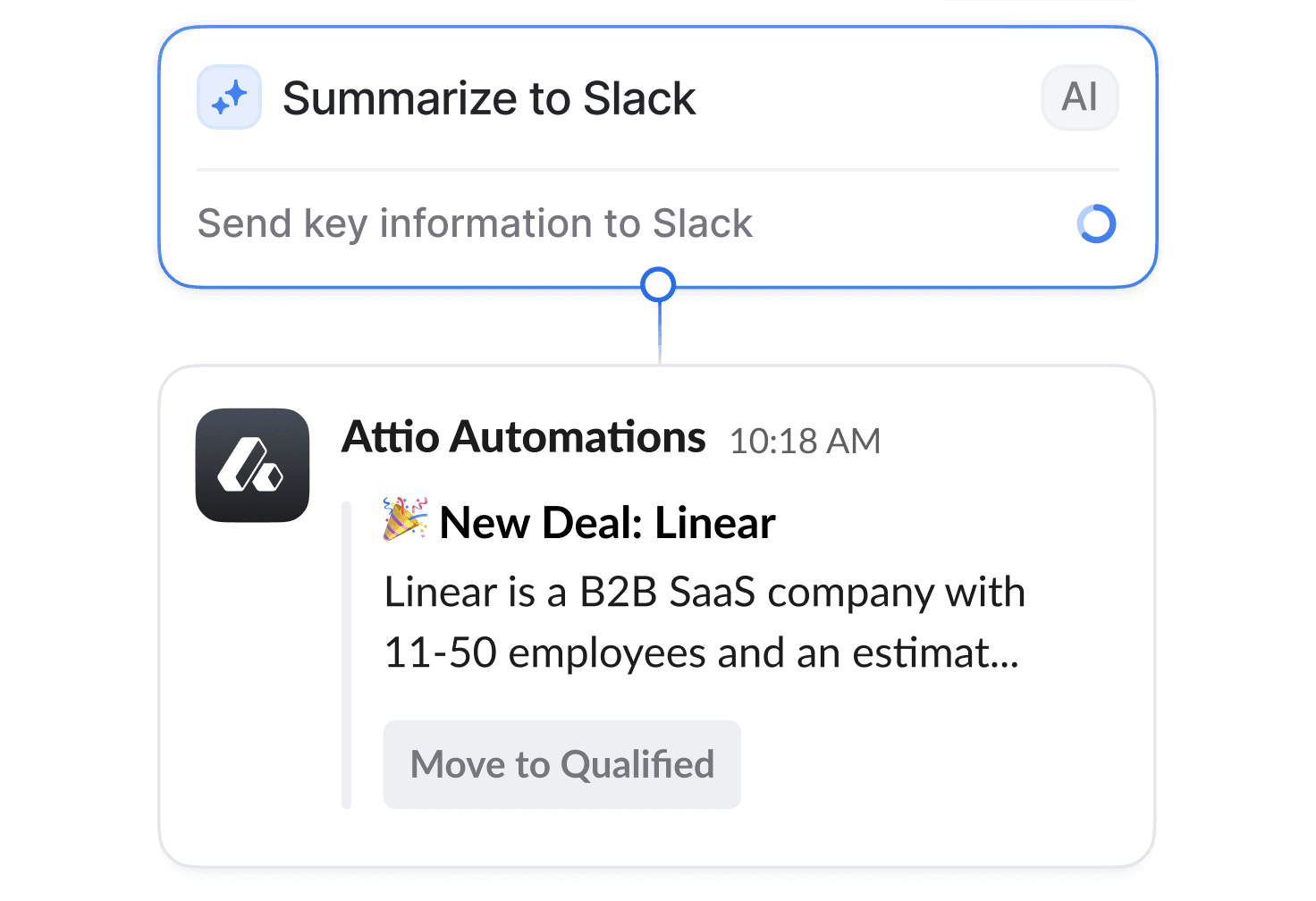The width and height of the screenshot is (1316, 901).
Task: Click the 10:18 AM timestamp link
Action: tap(804, 440)
